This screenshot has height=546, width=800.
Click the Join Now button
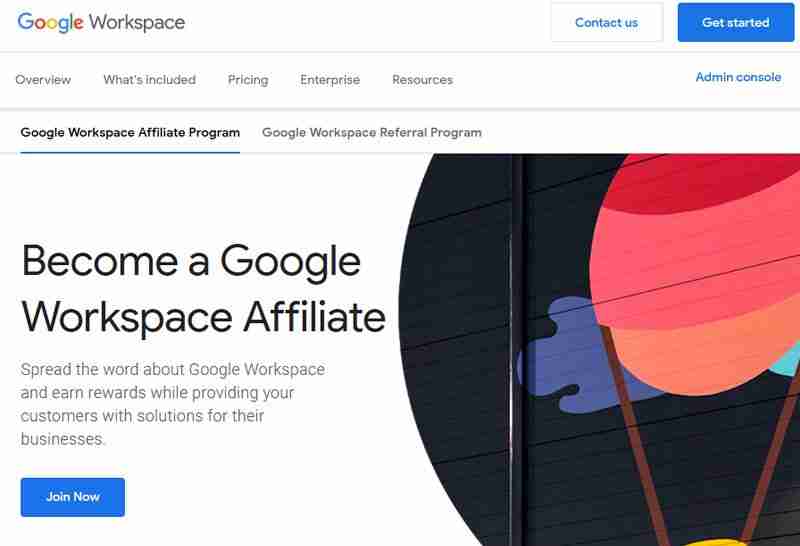(73, 497)
